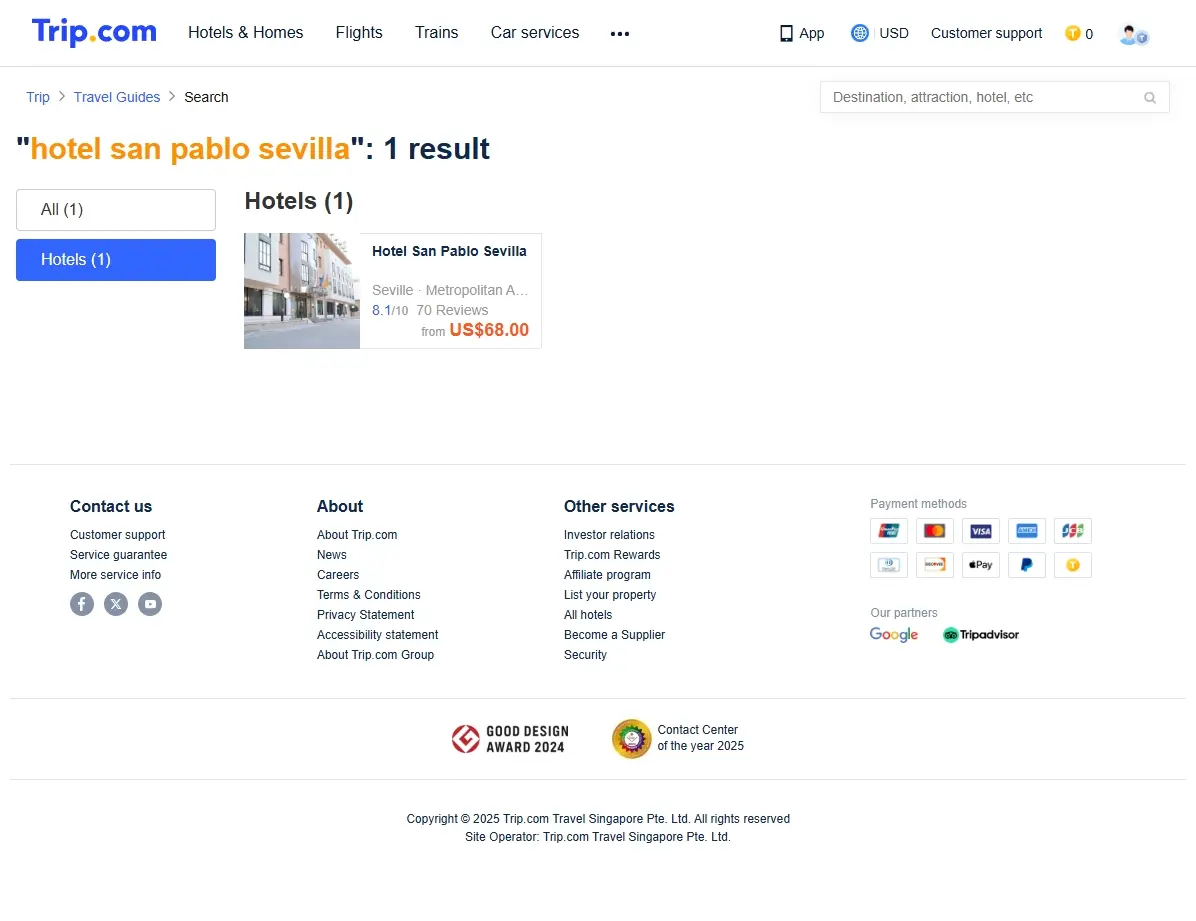Open the All hotels link
1196x921 pixels.
(587, 614)
